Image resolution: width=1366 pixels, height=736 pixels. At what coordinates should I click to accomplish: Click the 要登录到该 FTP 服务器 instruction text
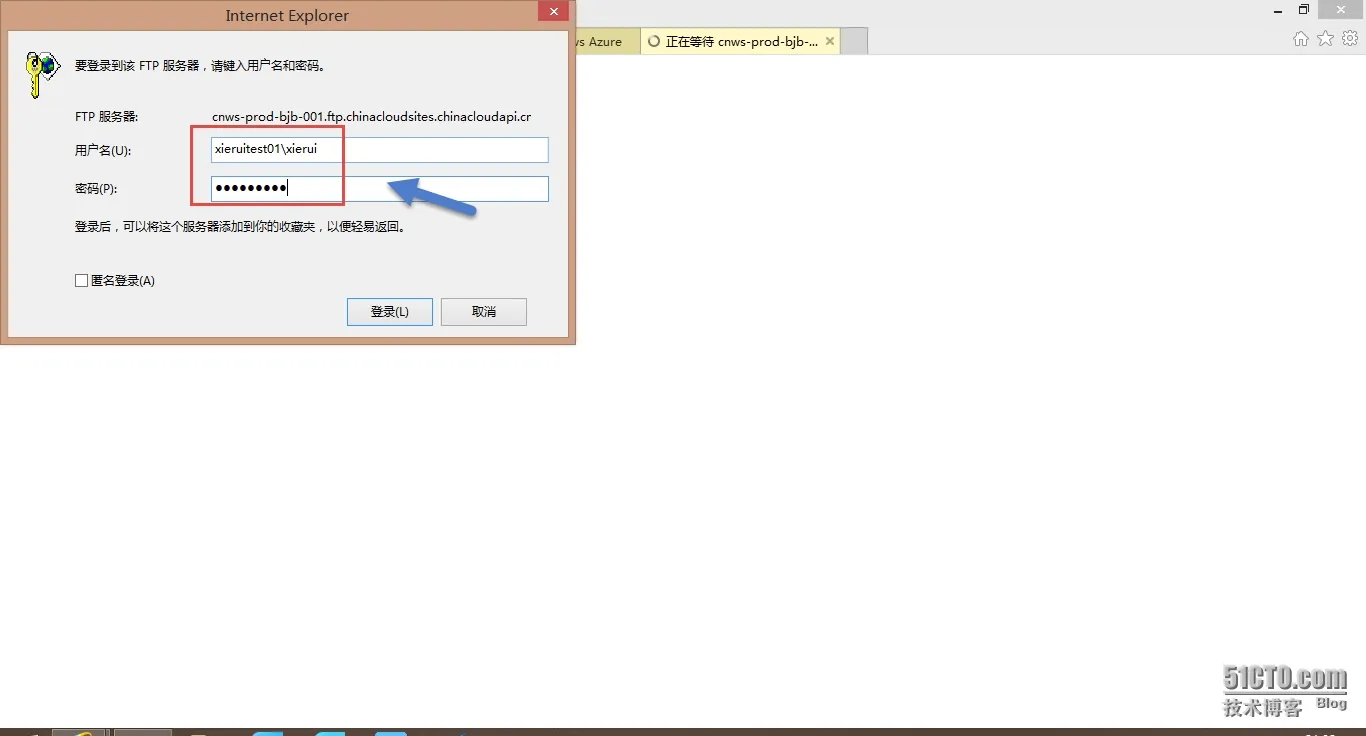[200, 66]
